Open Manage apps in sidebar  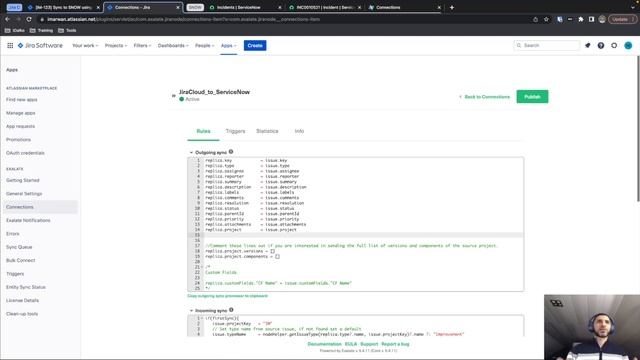click(21, 113)
